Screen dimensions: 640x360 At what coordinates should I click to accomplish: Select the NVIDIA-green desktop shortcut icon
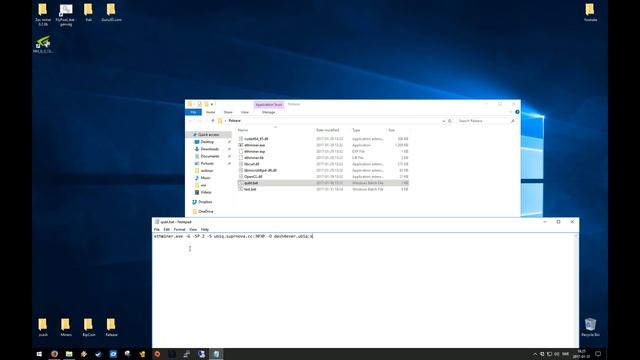(x=43, y=45)
